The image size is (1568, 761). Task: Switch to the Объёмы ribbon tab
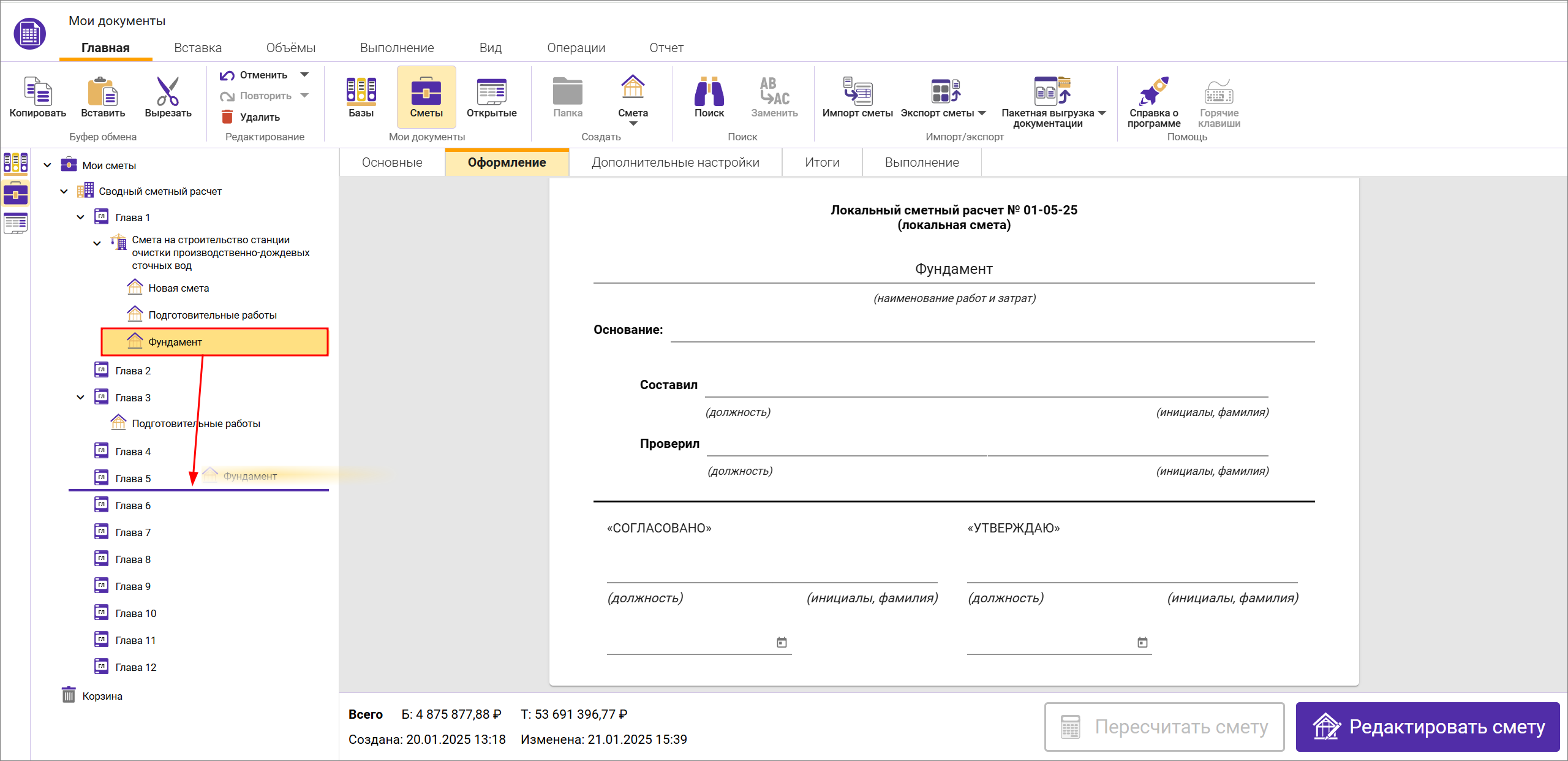coord(290,48)
